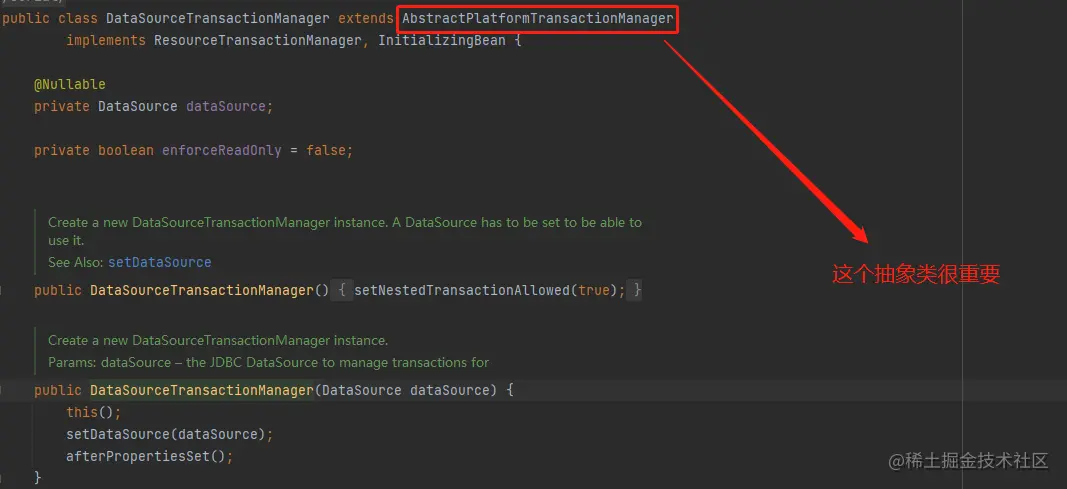Select the @Nullable annotation

click(69, 84)
